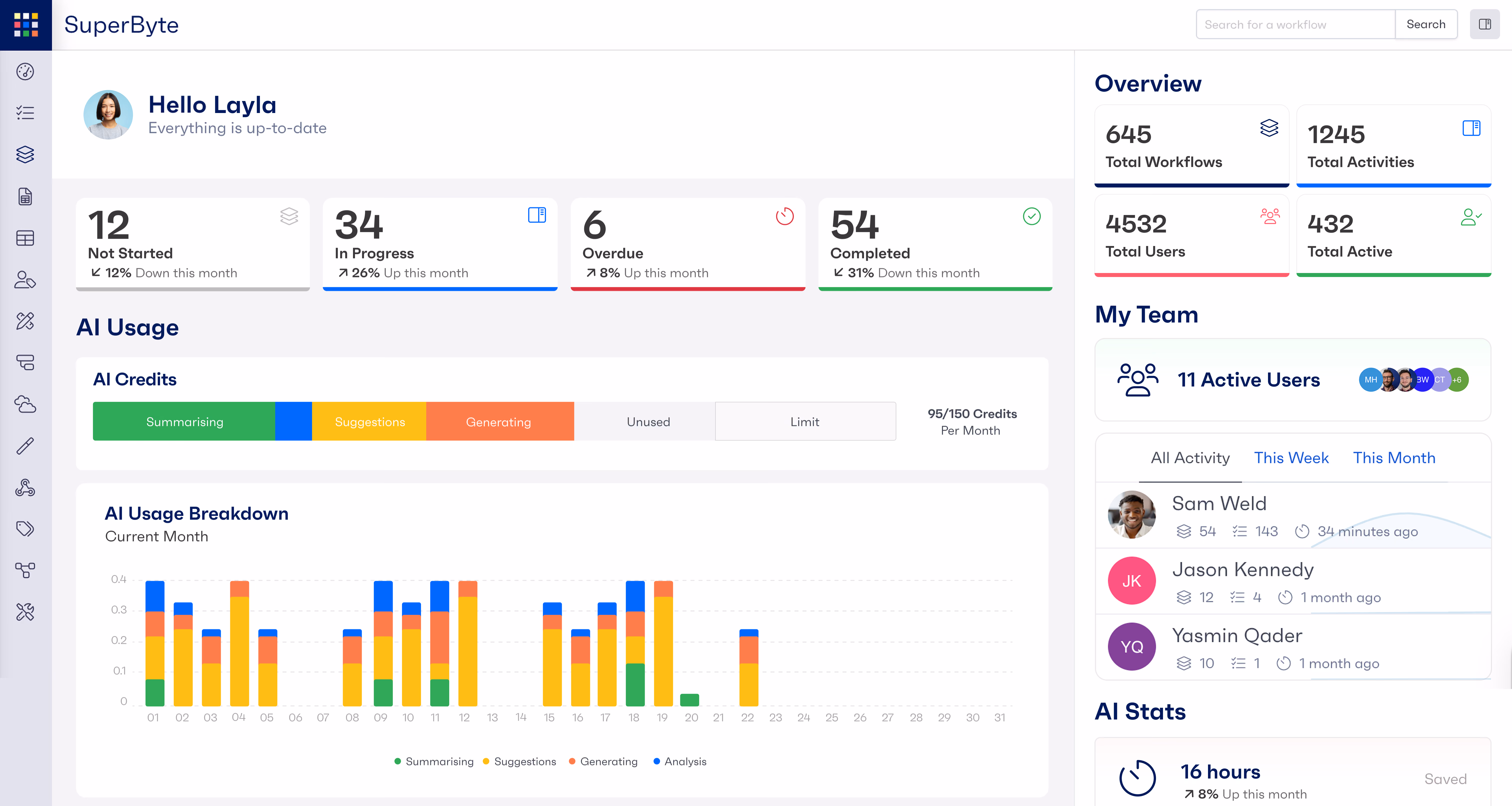Open Yasmin Qader activity row

coord(1293,647)
